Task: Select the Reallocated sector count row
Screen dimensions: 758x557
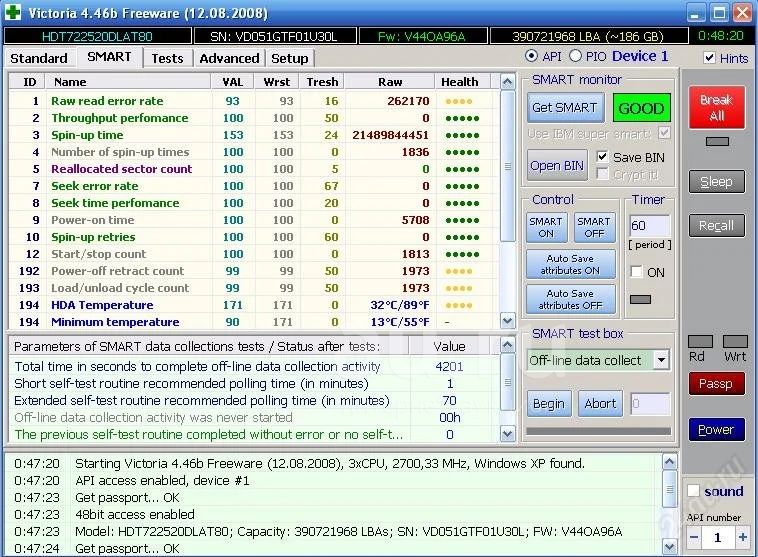Action: [x=254, y=169]
